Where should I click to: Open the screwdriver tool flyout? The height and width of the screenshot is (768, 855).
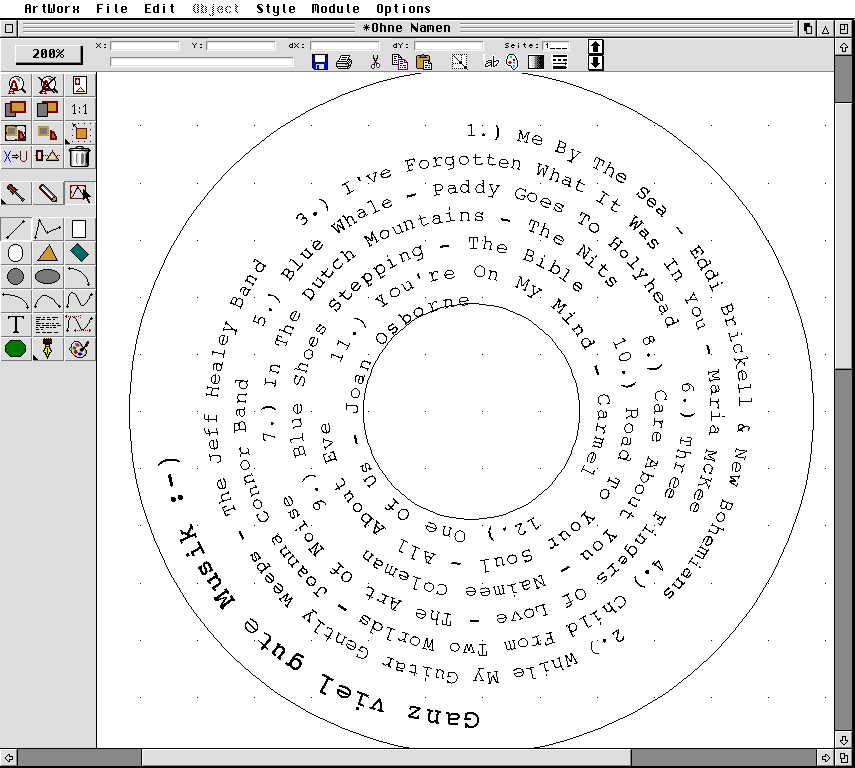[16, 193]
